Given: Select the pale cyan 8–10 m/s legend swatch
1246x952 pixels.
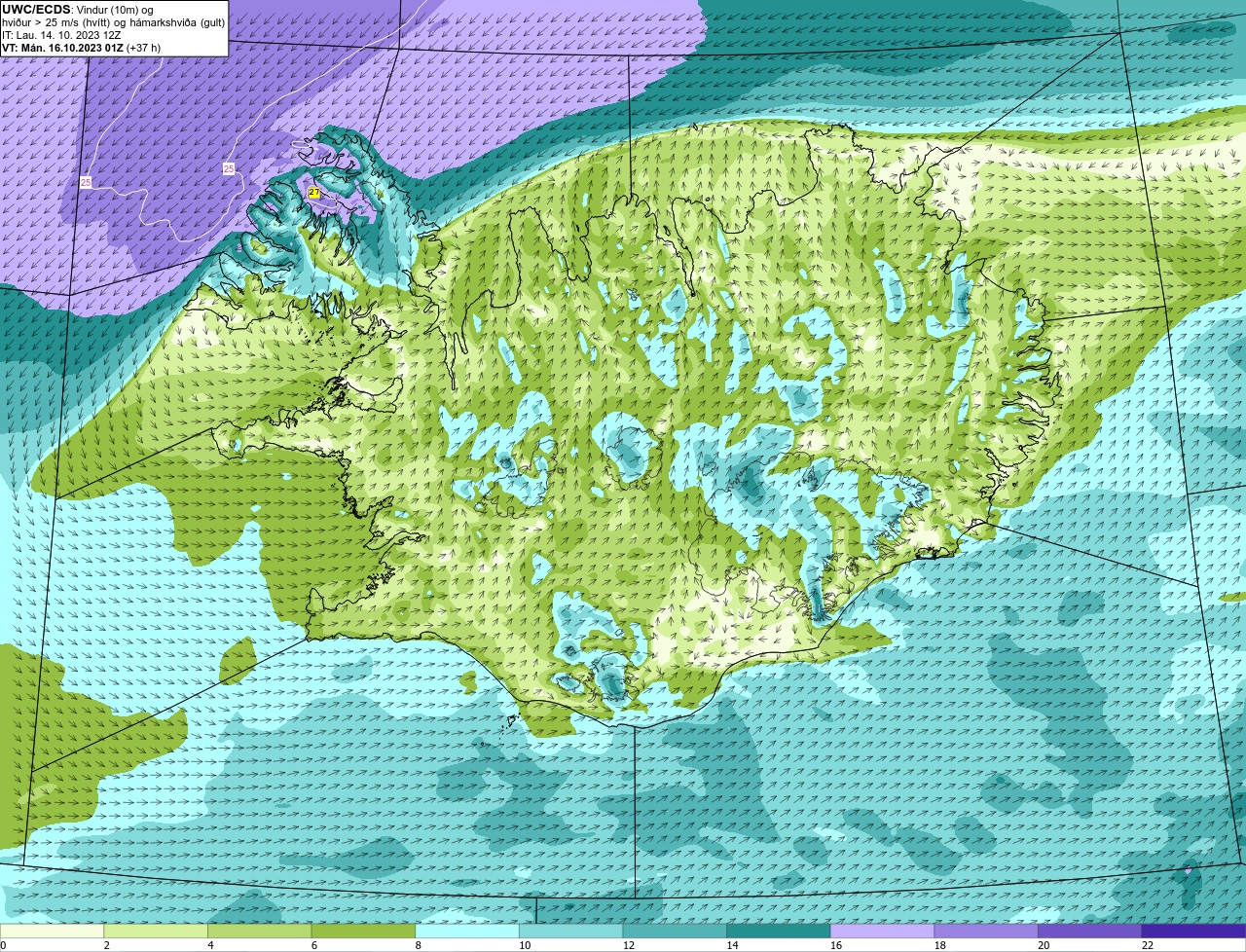Looking at the screenshot, I should [x=467, y=931].
